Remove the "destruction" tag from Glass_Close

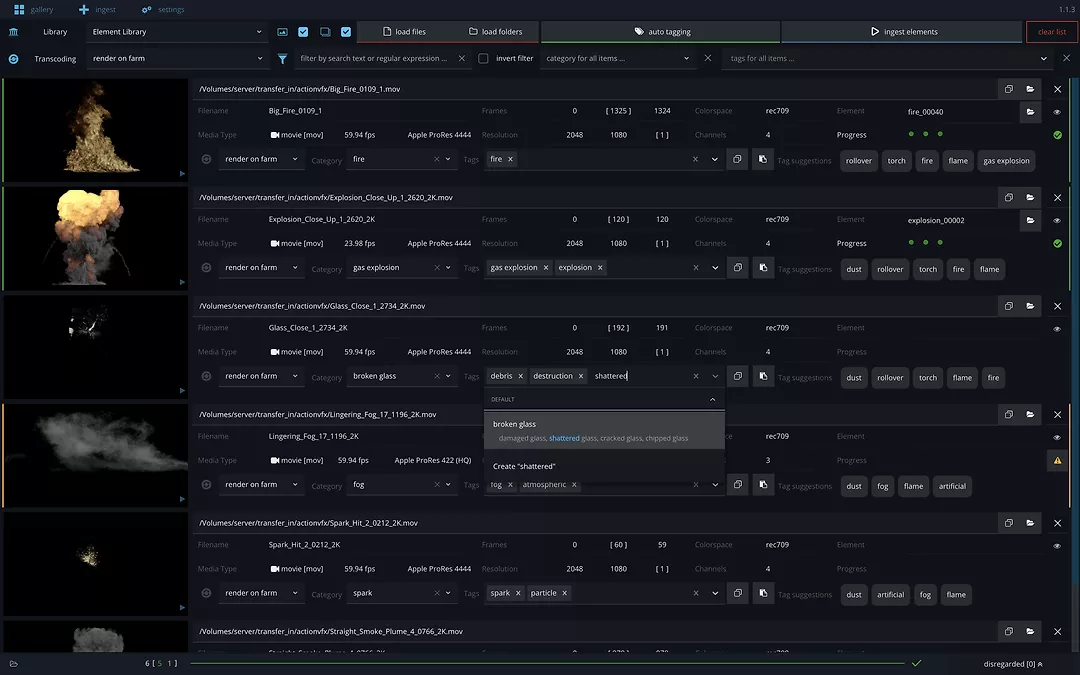[581, 376]
